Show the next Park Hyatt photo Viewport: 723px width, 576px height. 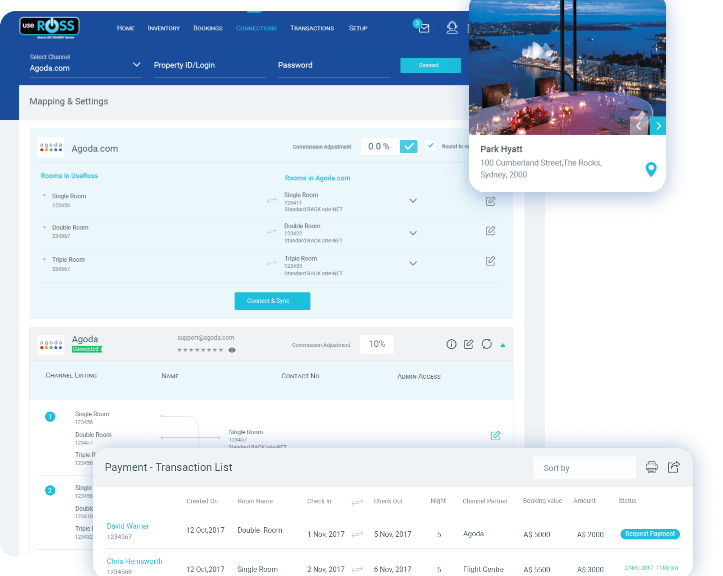[658, 126]
